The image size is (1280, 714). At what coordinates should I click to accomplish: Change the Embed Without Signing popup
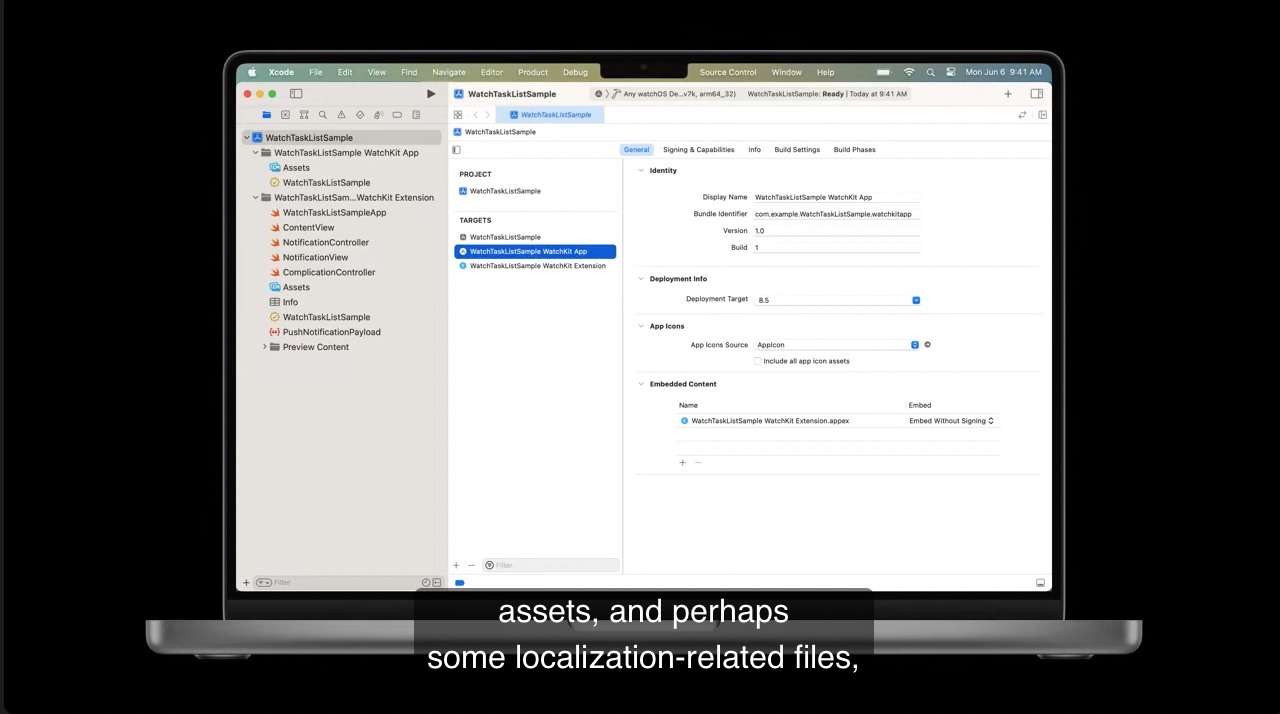click(x=952, y=421)
